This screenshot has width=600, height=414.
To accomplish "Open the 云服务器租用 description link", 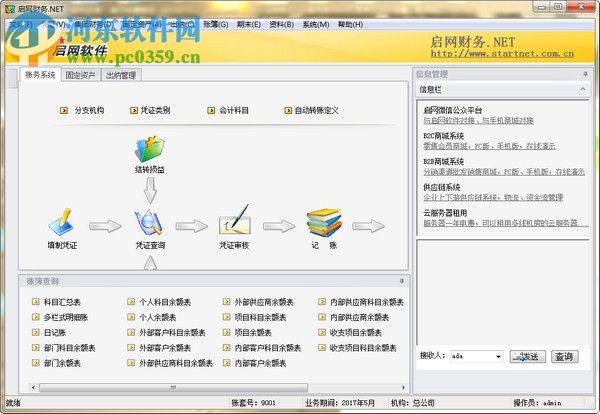I will [505, 223].
